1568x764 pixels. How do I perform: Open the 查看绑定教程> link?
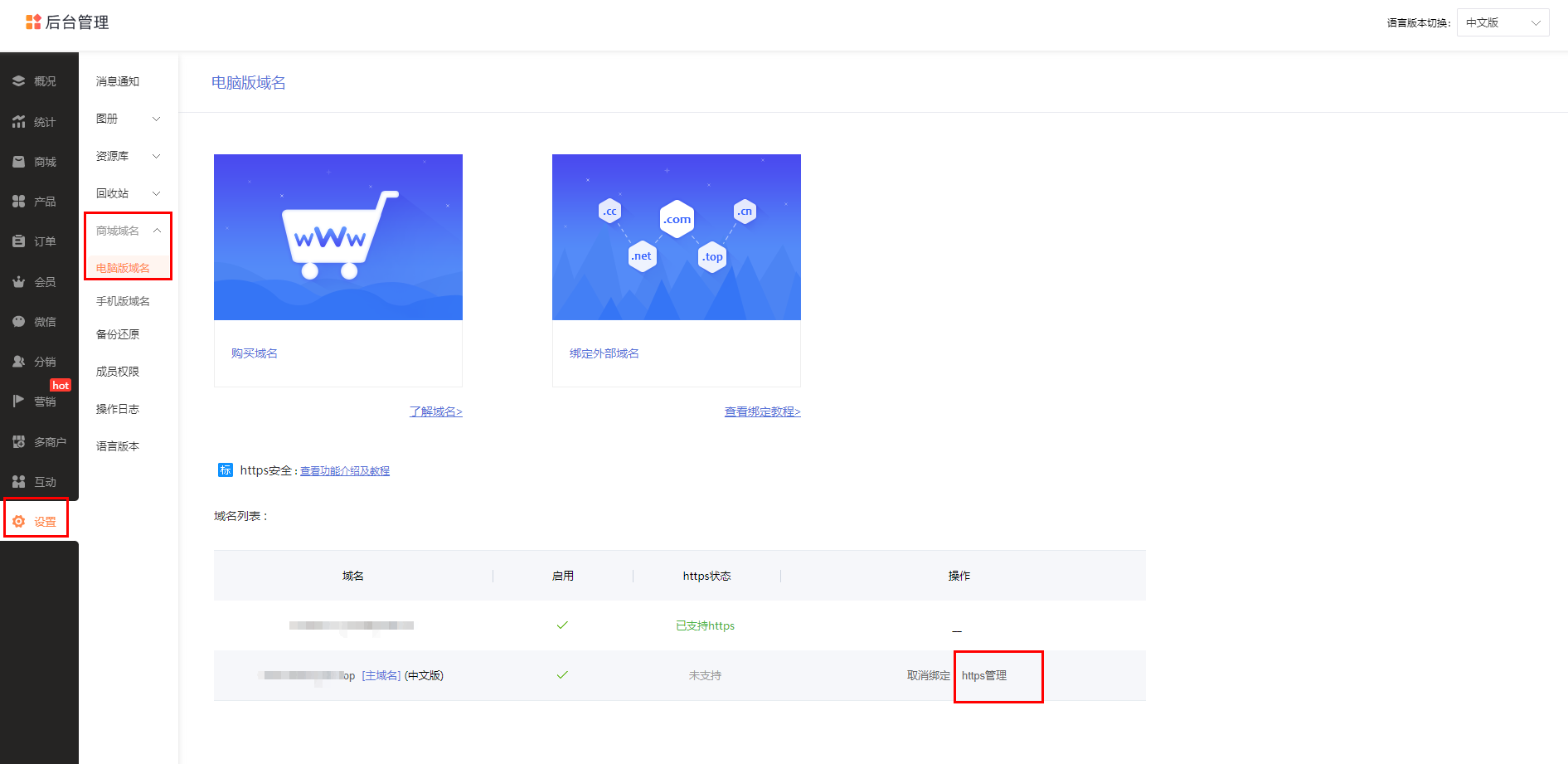(763, 411)
